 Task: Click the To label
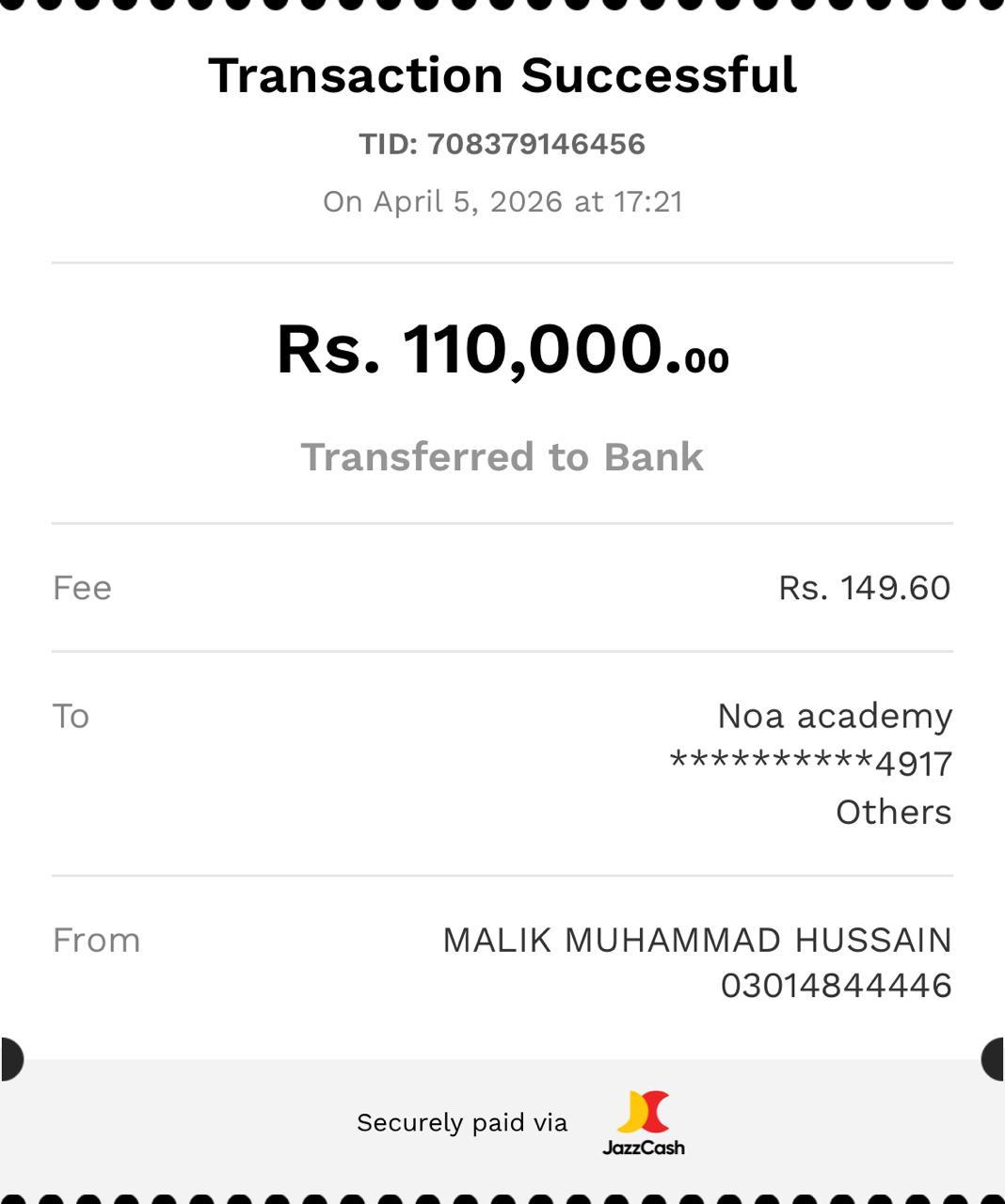pyautogui.click(x=71, y=717)
